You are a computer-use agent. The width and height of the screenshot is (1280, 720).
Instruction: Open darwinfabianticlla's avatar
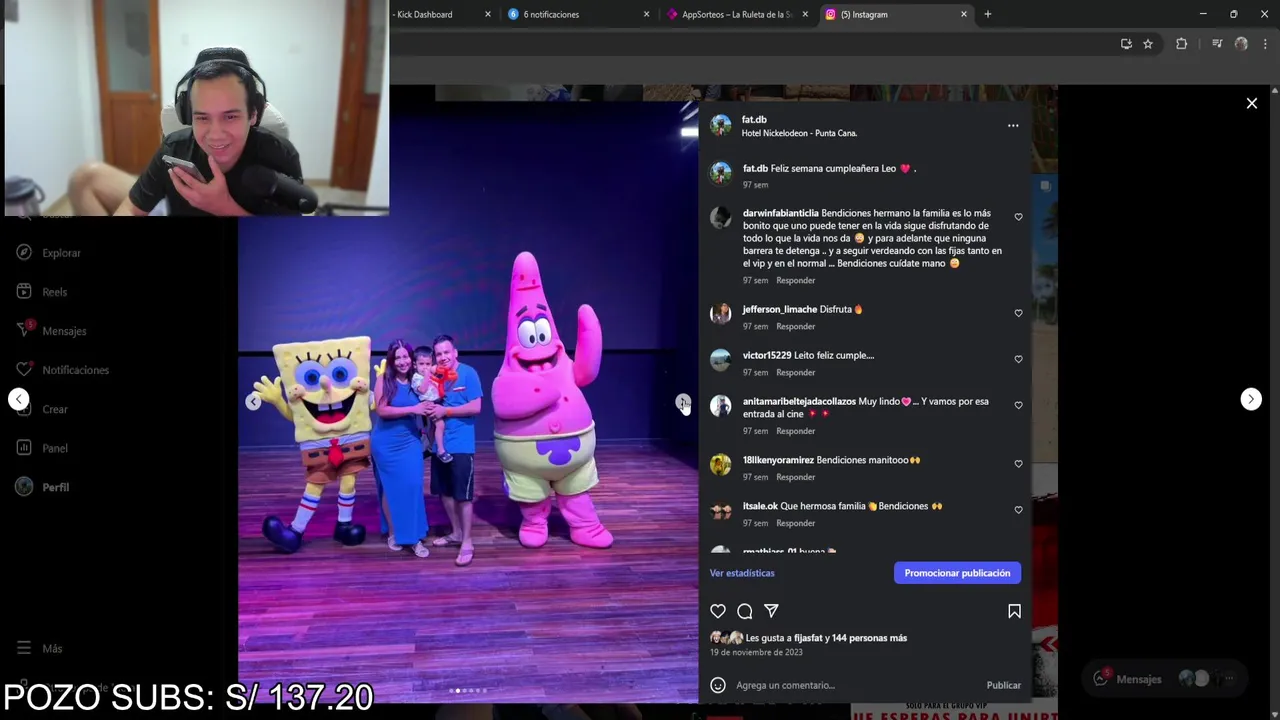pyautogui.click(x=720, y=218)
